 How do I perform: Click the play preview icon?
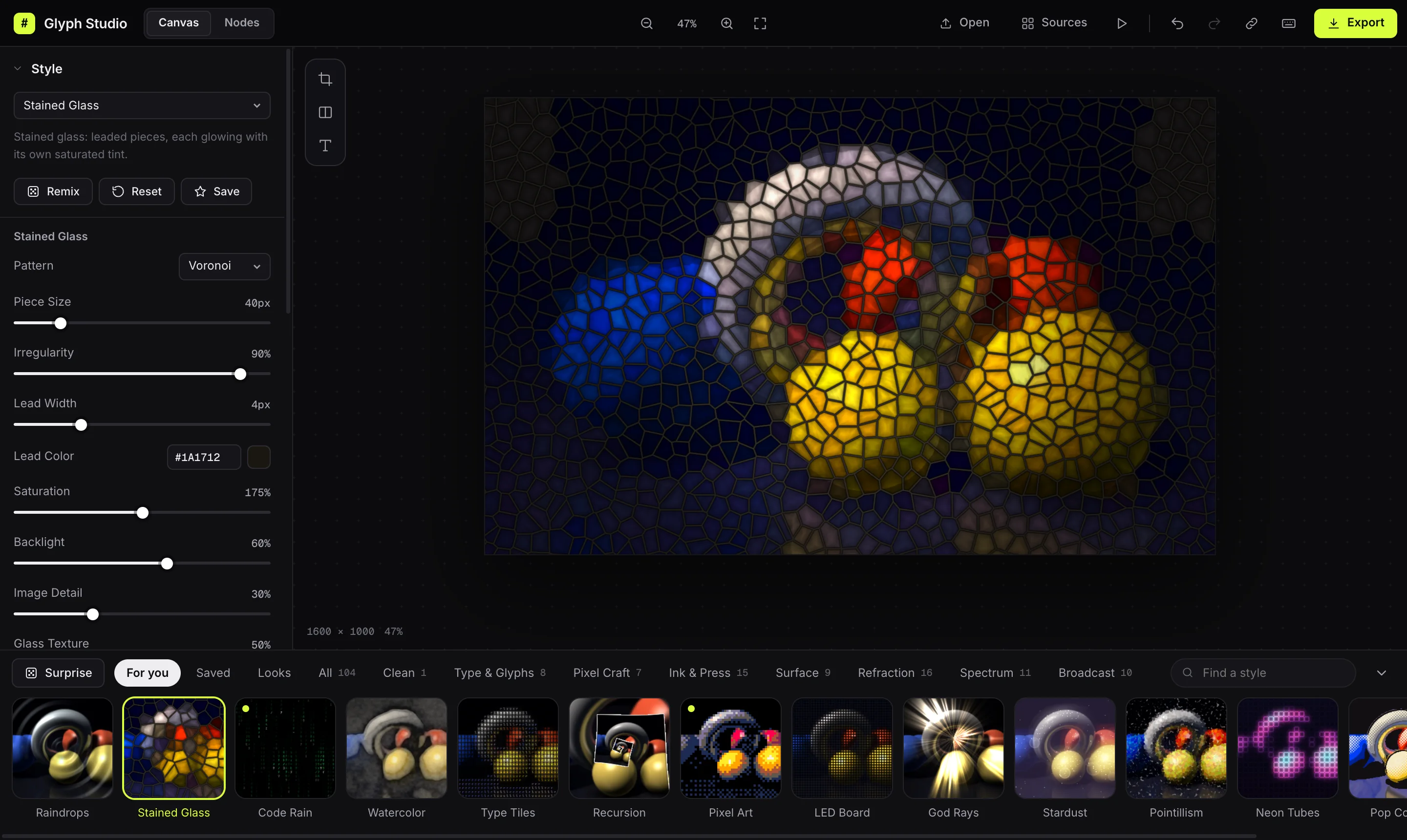(x=1121, y=23)
